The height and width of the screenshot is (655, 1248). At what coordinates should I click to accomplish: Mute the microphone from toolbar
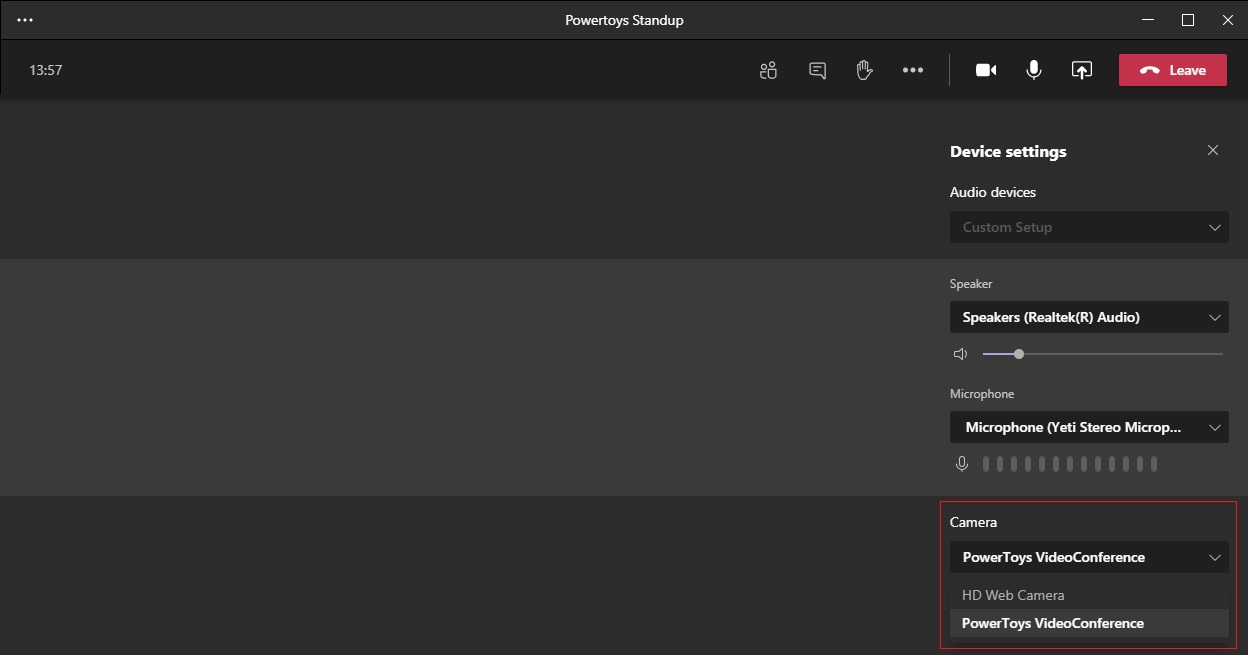[x=1034, y=70]
